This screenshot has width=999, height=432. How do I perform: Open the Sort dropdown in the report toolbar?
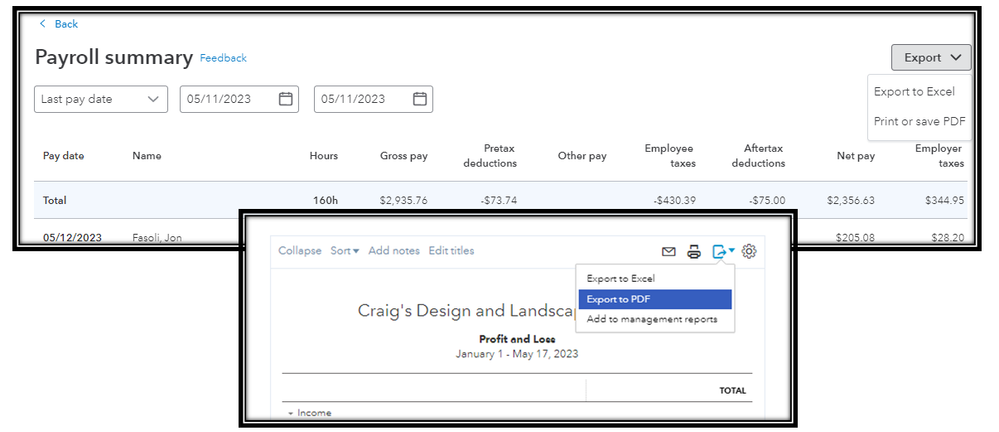[345, 251]
